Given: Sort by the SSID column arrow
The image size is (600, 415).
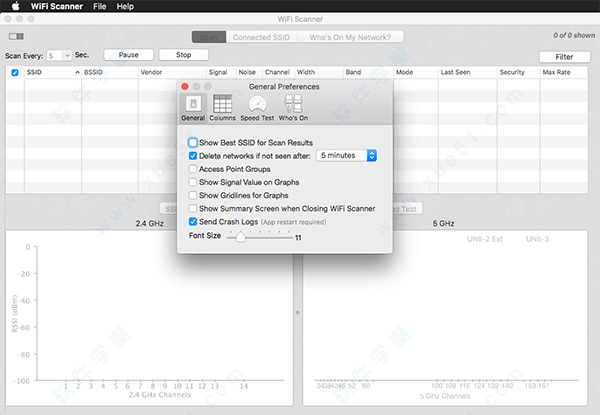Looking at the screenshot, I should (x=77, y=72).
